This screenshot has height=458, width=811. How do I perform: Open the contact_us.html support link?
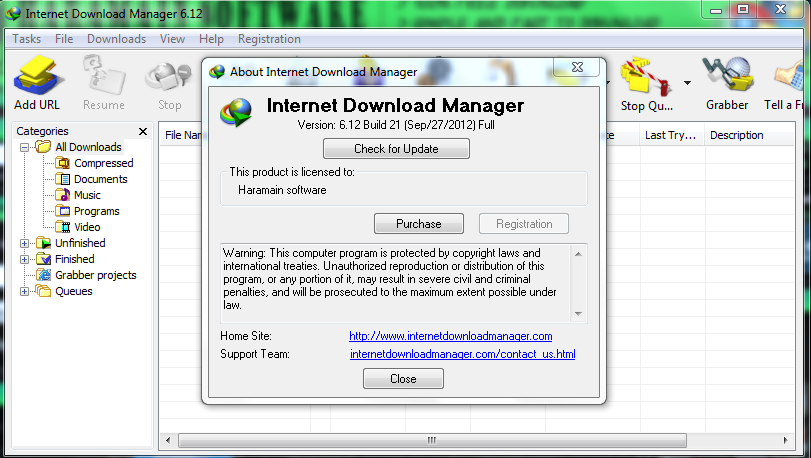[x=462, y=354]
